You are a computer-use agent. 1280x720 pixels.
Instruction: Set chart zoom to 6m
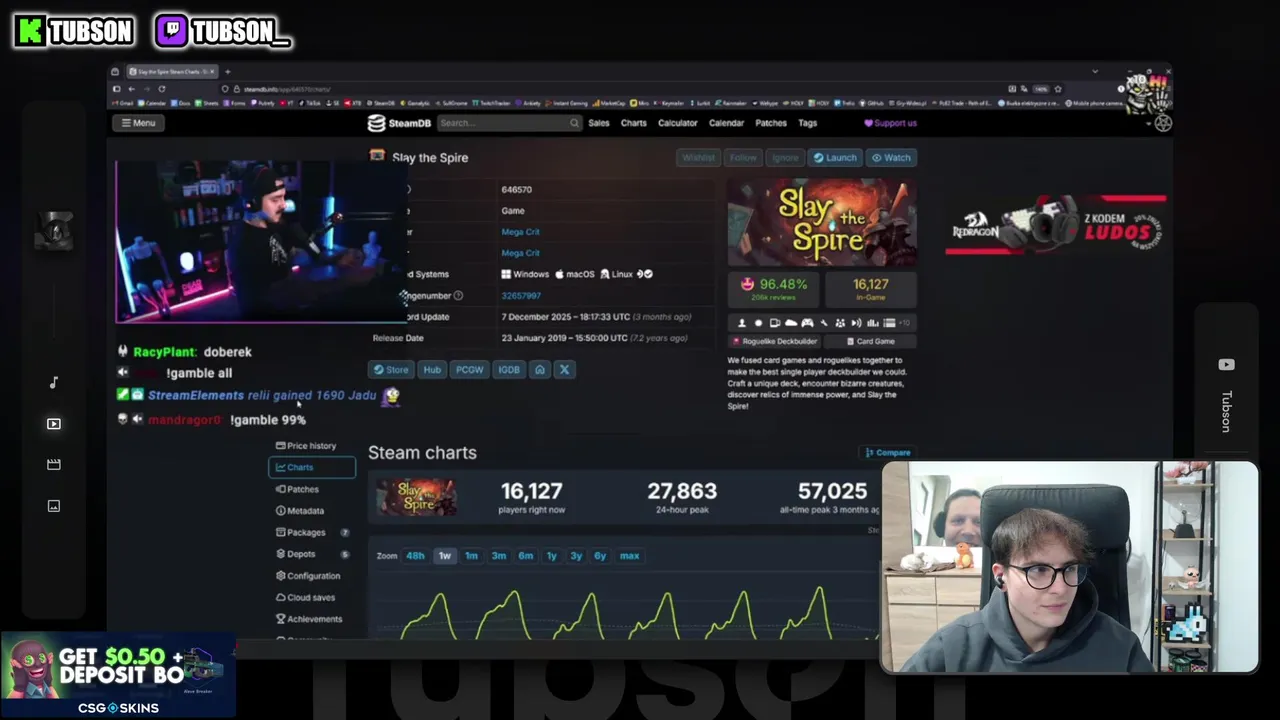coord(525,556)
